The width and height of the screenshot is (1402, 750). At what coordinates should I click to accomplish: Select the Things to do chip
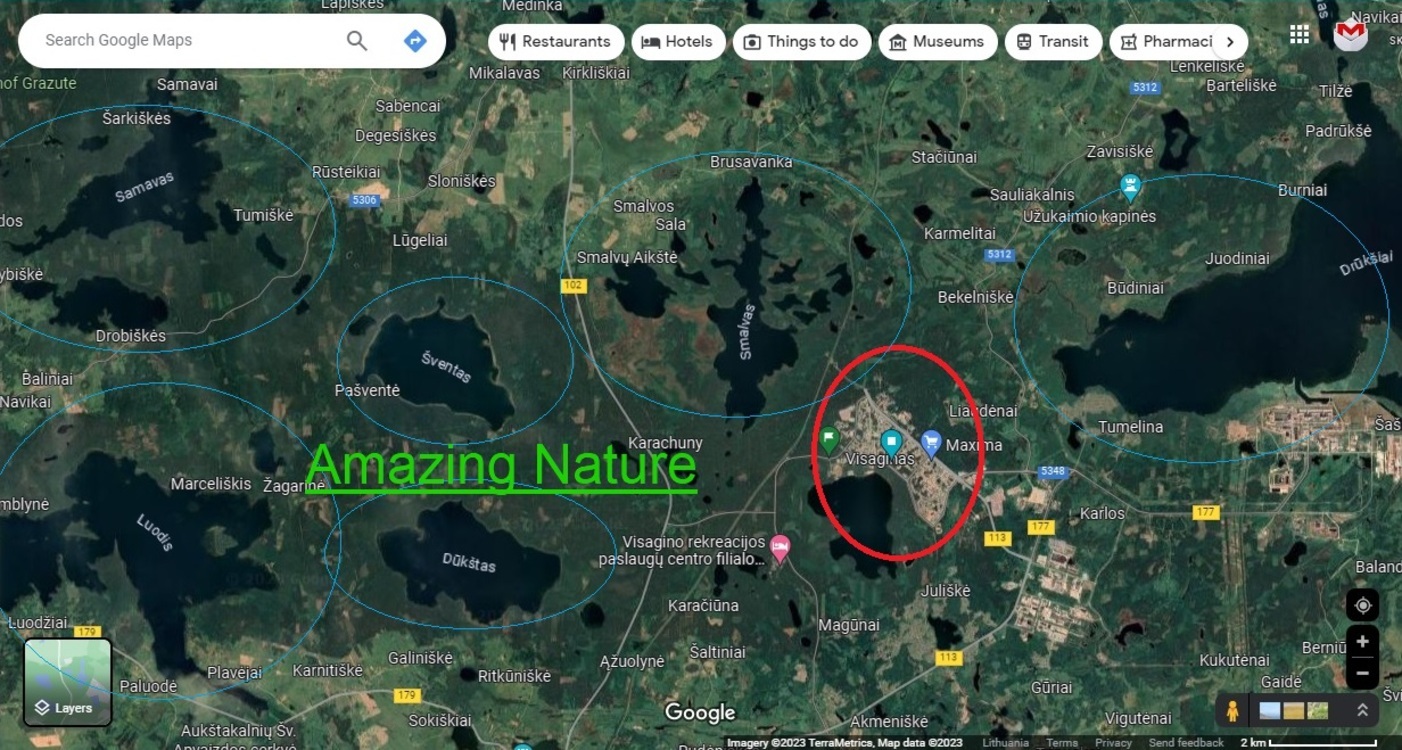click(x=802, y=42)
